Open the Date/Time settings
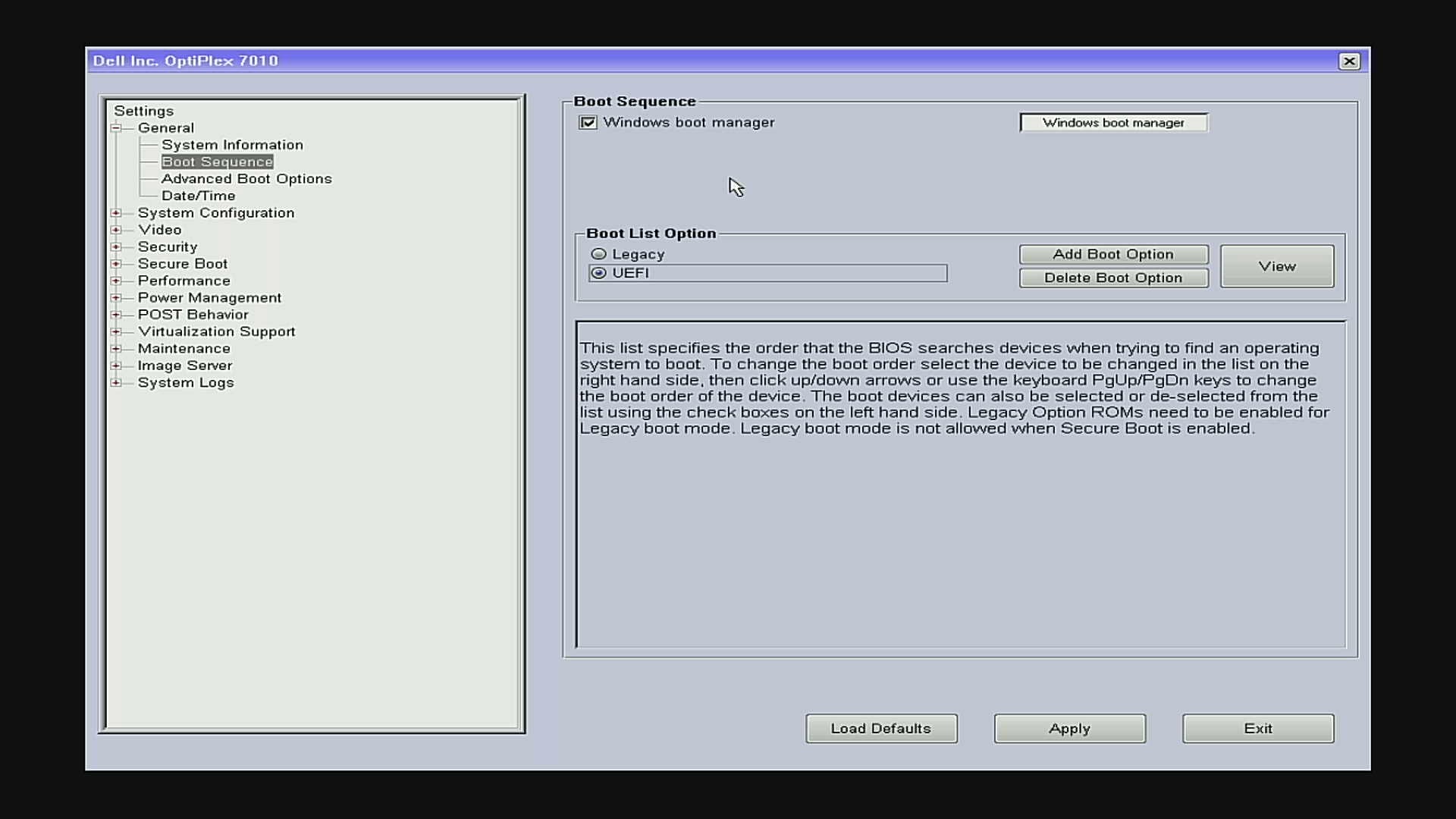Image resolution: width=1456 pixels, height=819 pixels. pyautogui.click(x=198, y=196)
